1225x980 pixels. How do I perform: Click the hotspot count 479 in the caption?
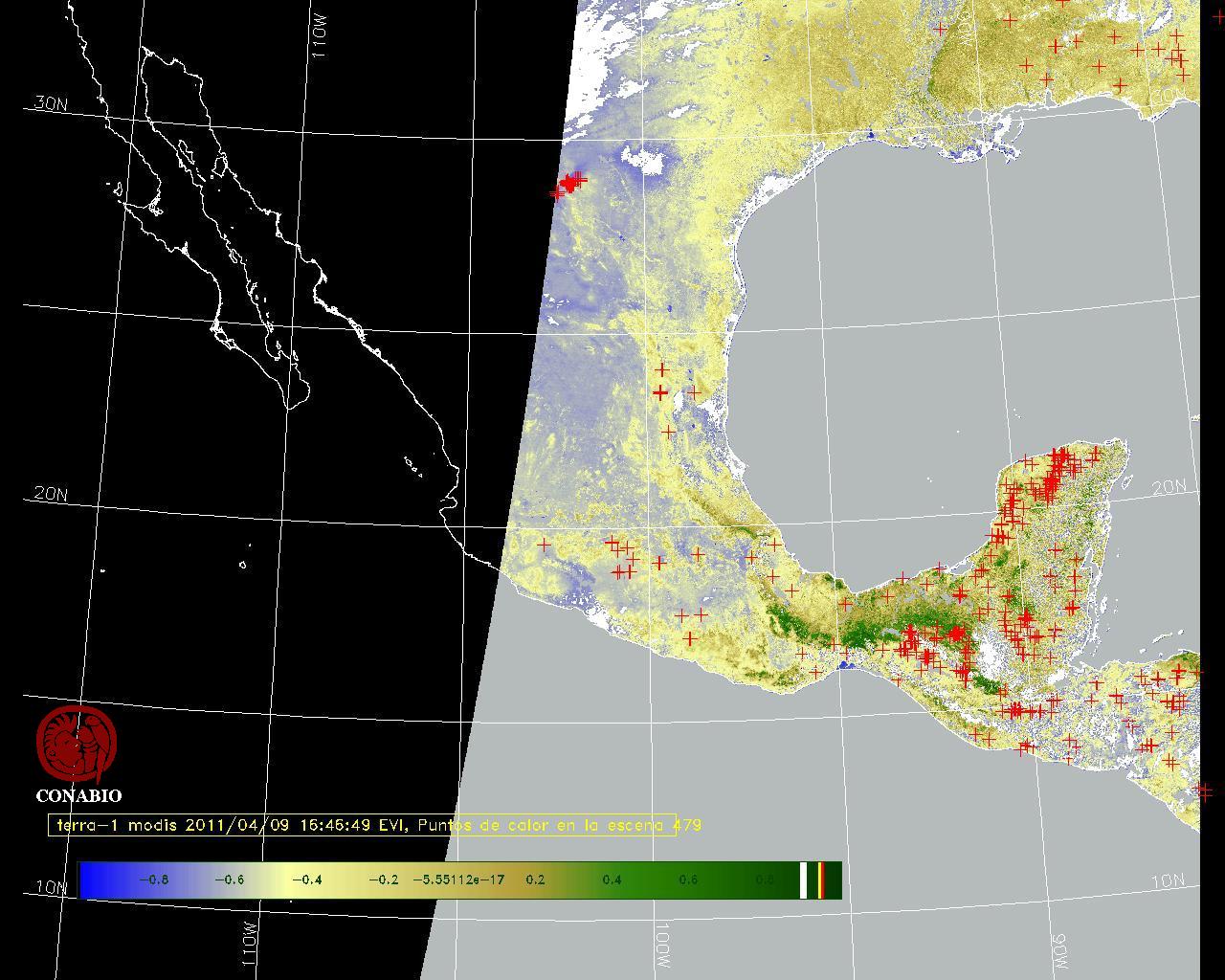pyautogui.click(x=688, y=825)
